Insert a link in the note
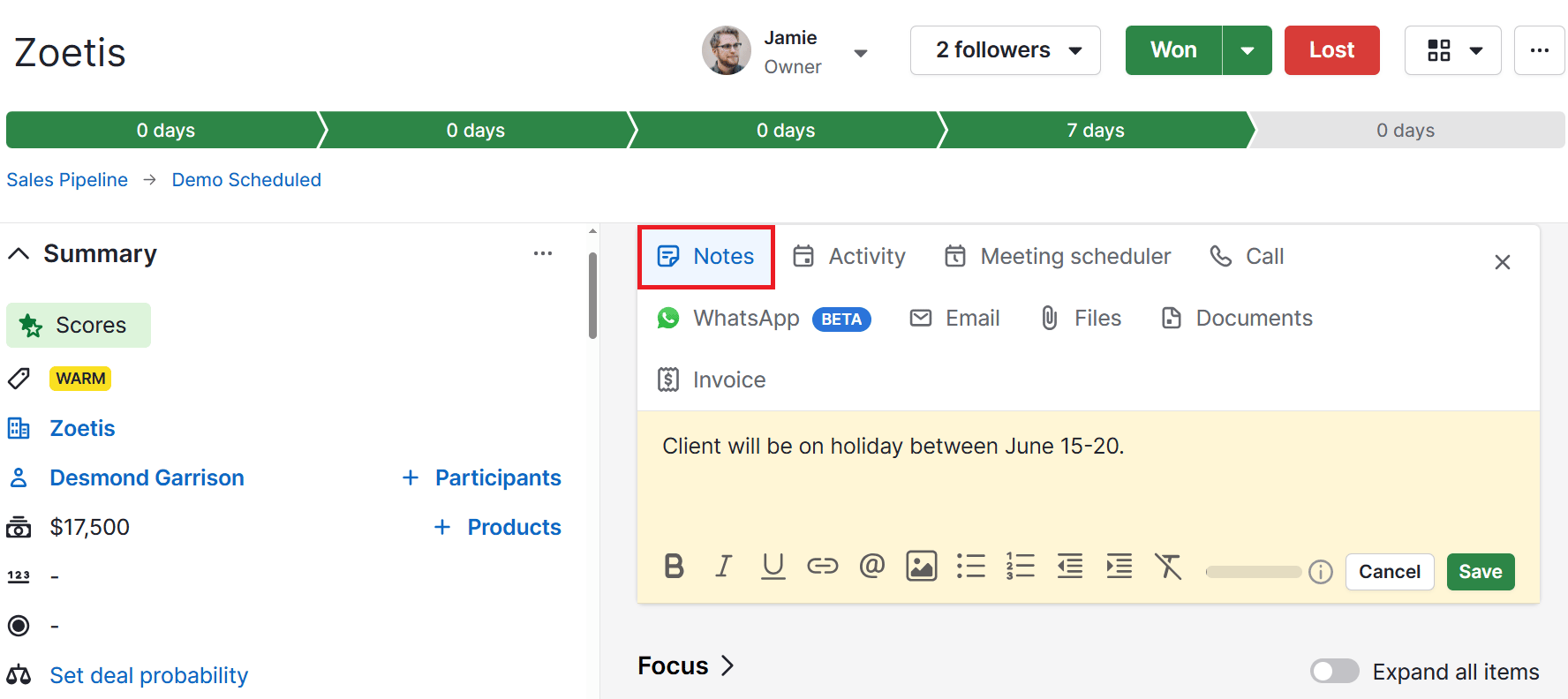This screenshot has width=1568, height=699. click(823, 566)
